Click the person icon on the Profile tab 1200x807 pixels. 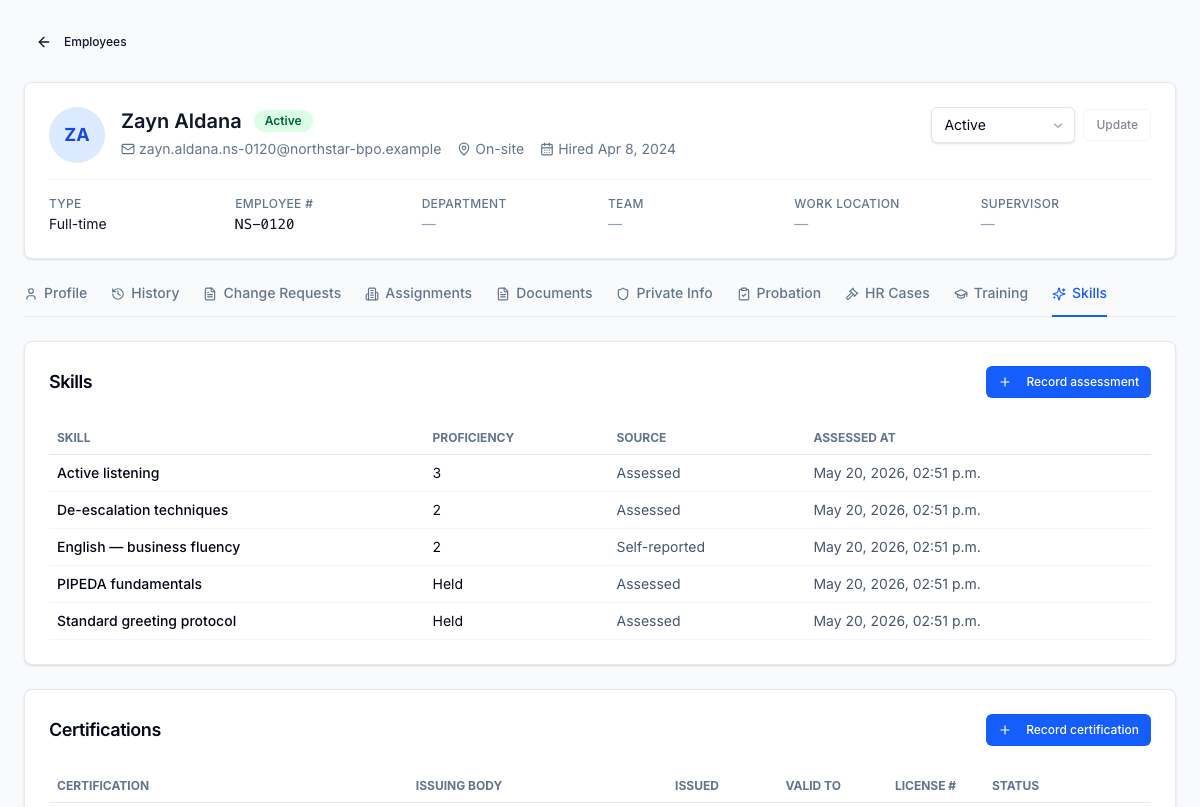tap(31, 294)
